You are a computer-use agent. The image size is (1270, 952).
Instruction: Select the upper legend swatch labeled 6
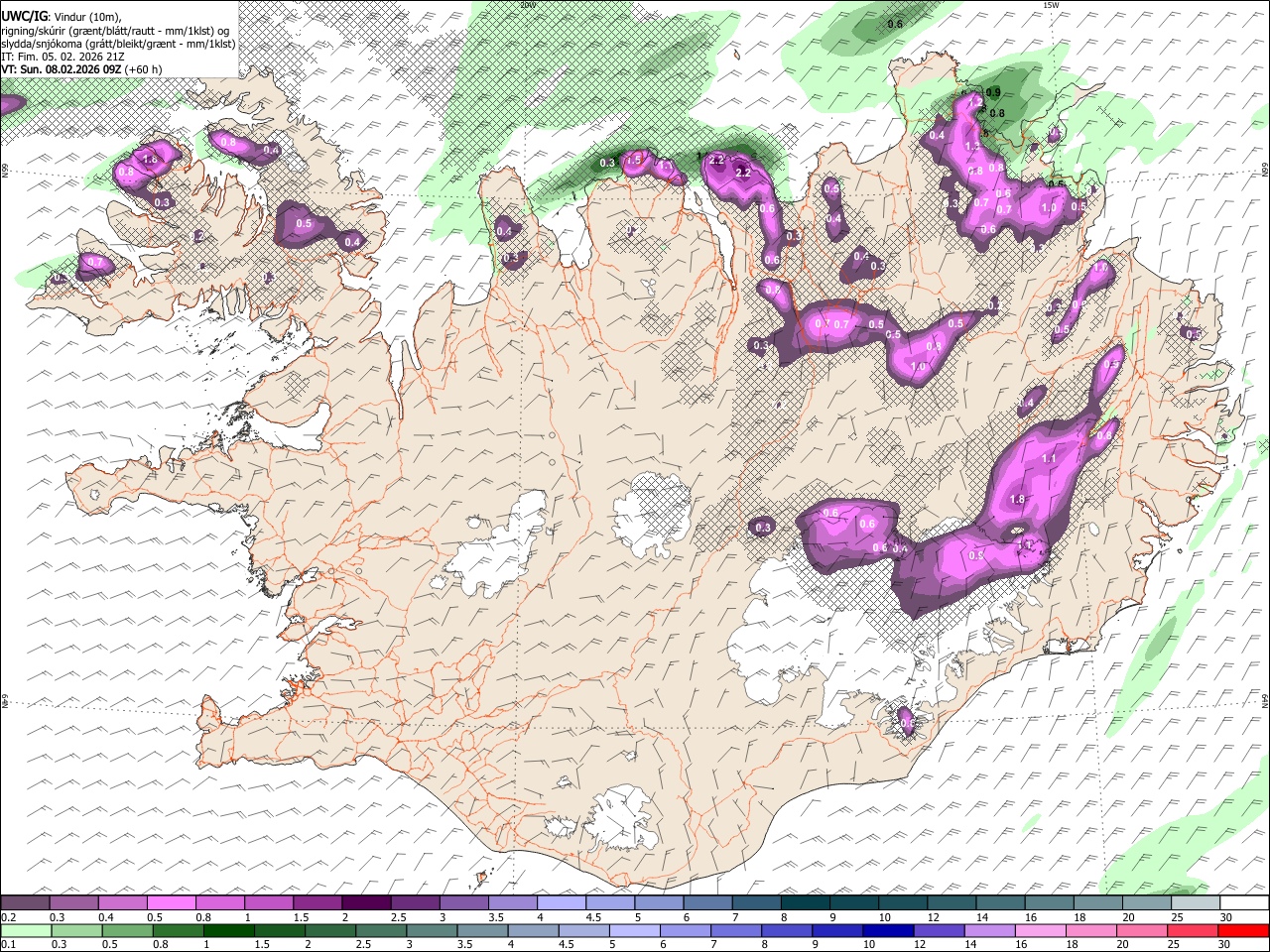coord(706,903)
